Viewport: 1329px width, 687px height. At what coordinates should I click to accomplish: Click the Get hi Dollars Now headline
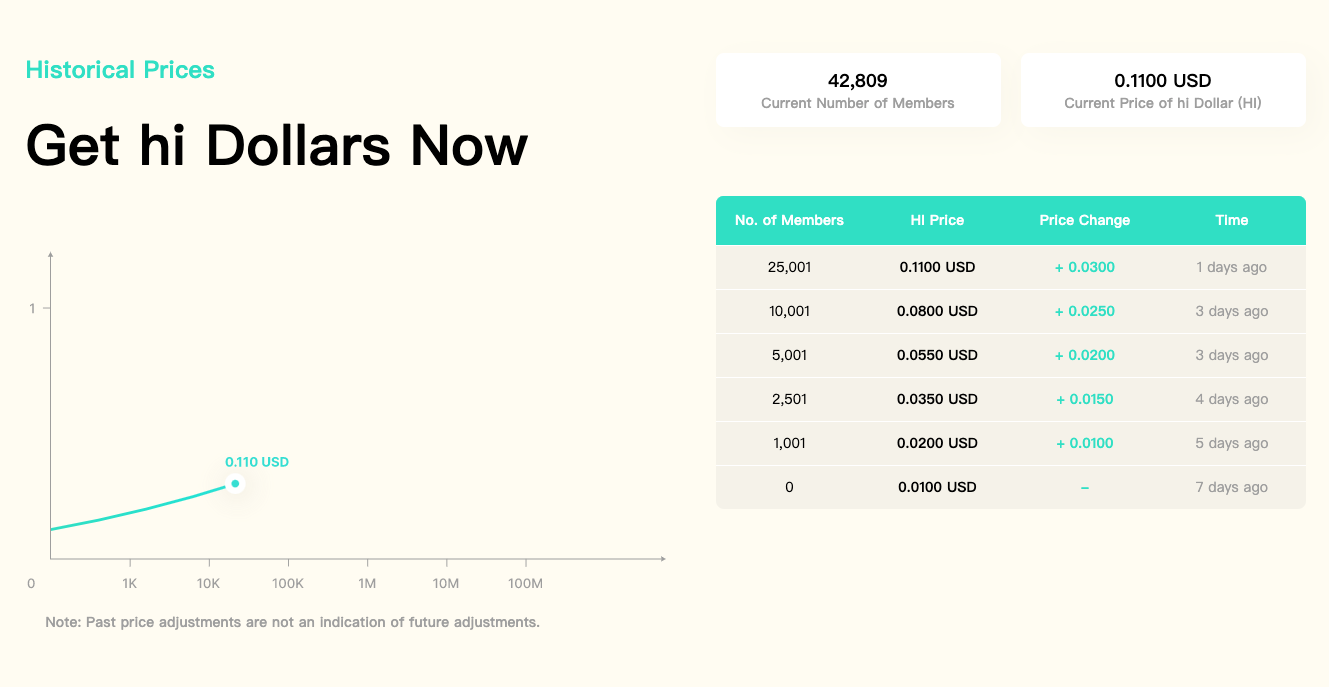[277, 145]
